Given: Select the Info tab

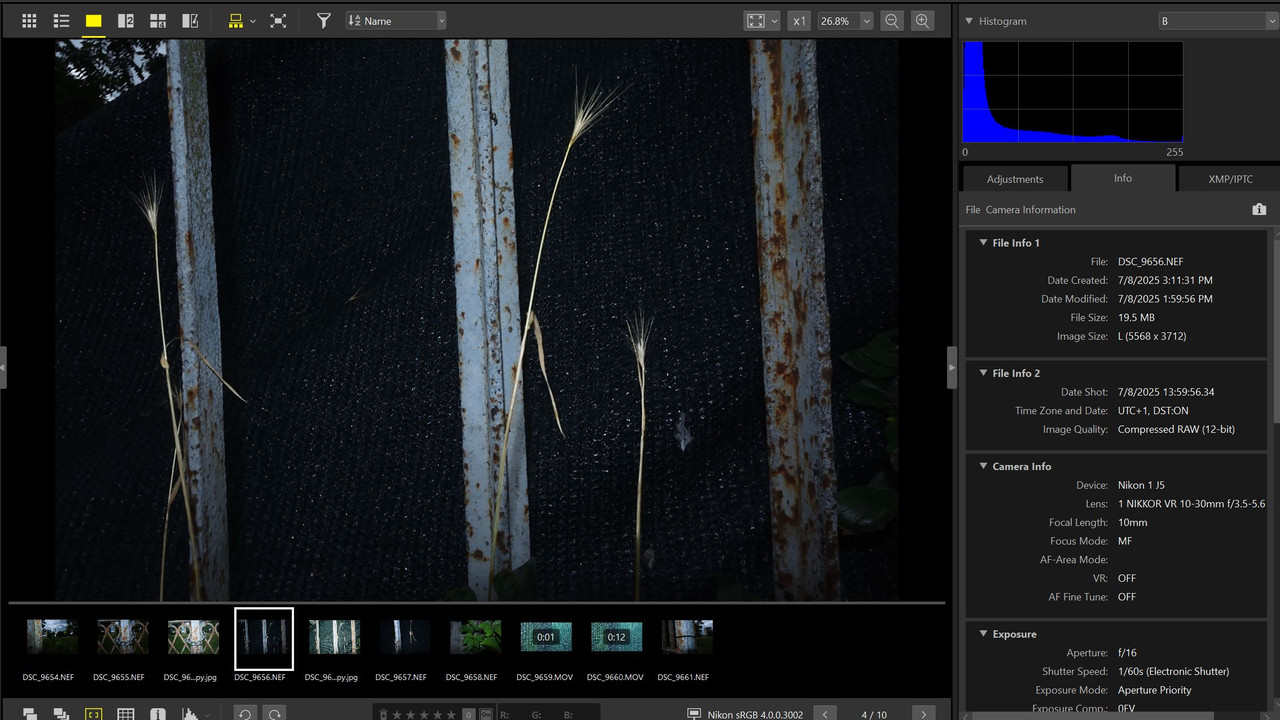Looking at the screenshot, I should [x=1123, y=178].
